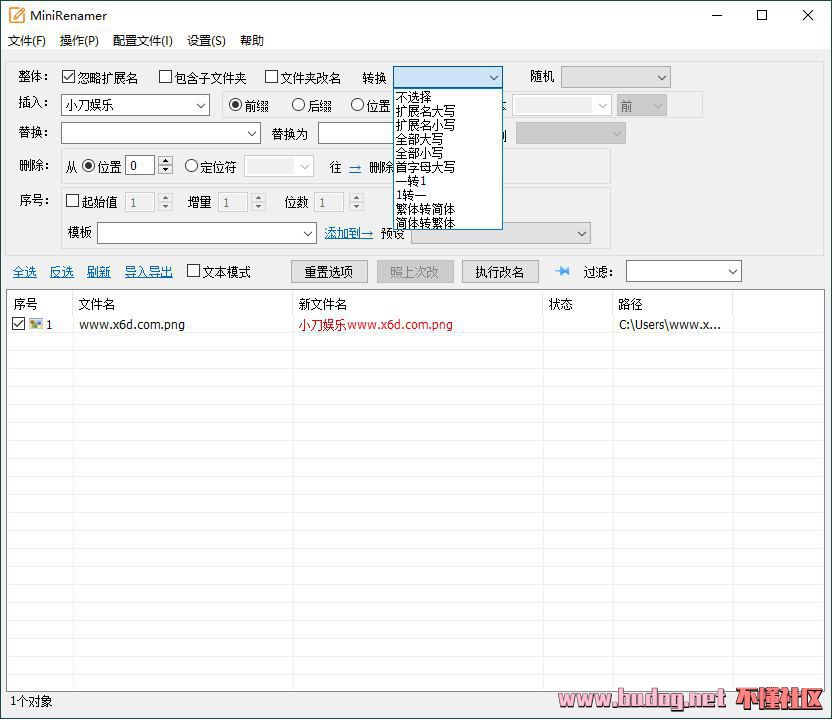Open the 预设 dropdown

click(501, 233)
